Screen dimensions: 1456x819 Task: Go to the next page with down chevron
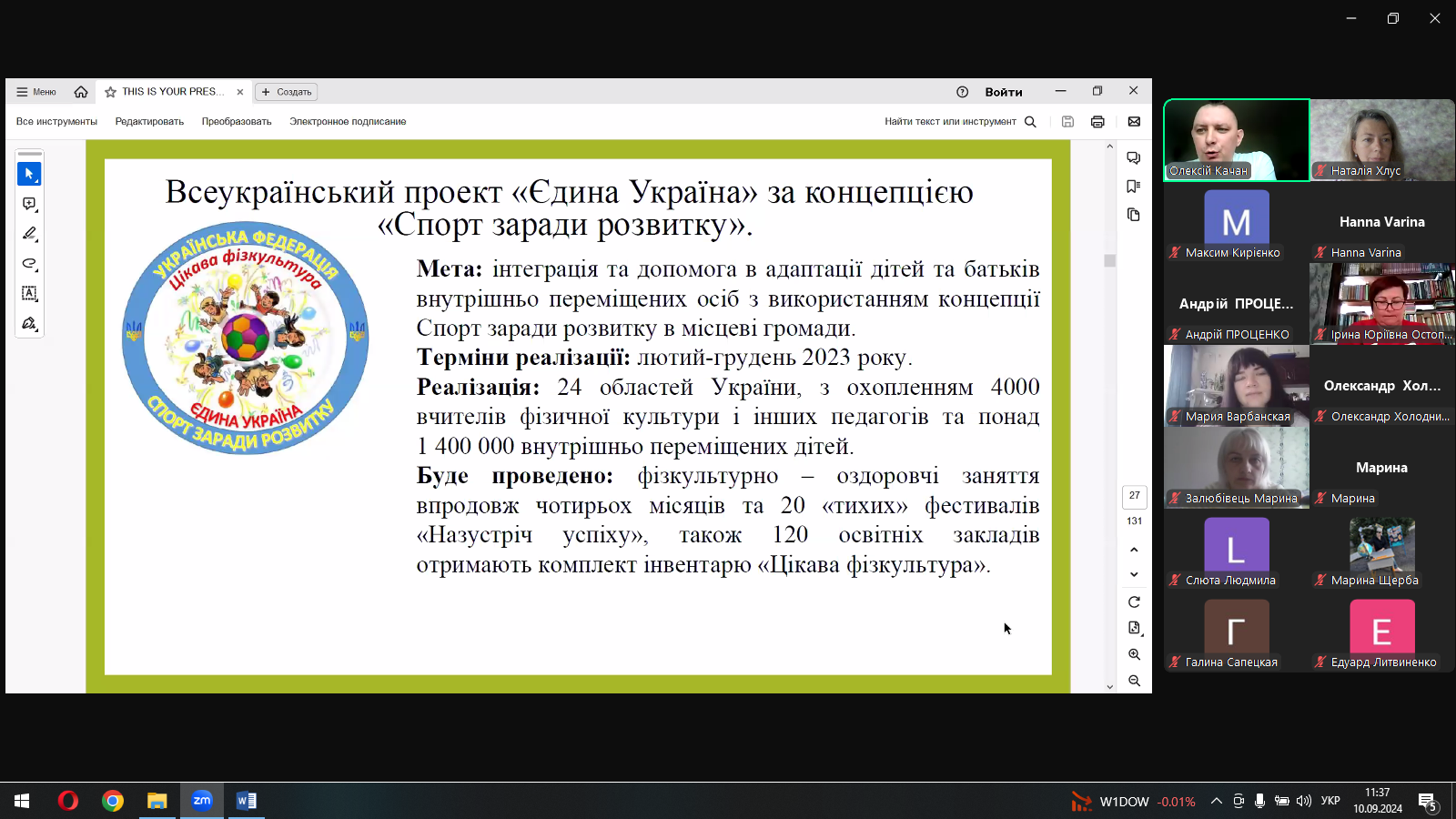[x=1134, y=574]
